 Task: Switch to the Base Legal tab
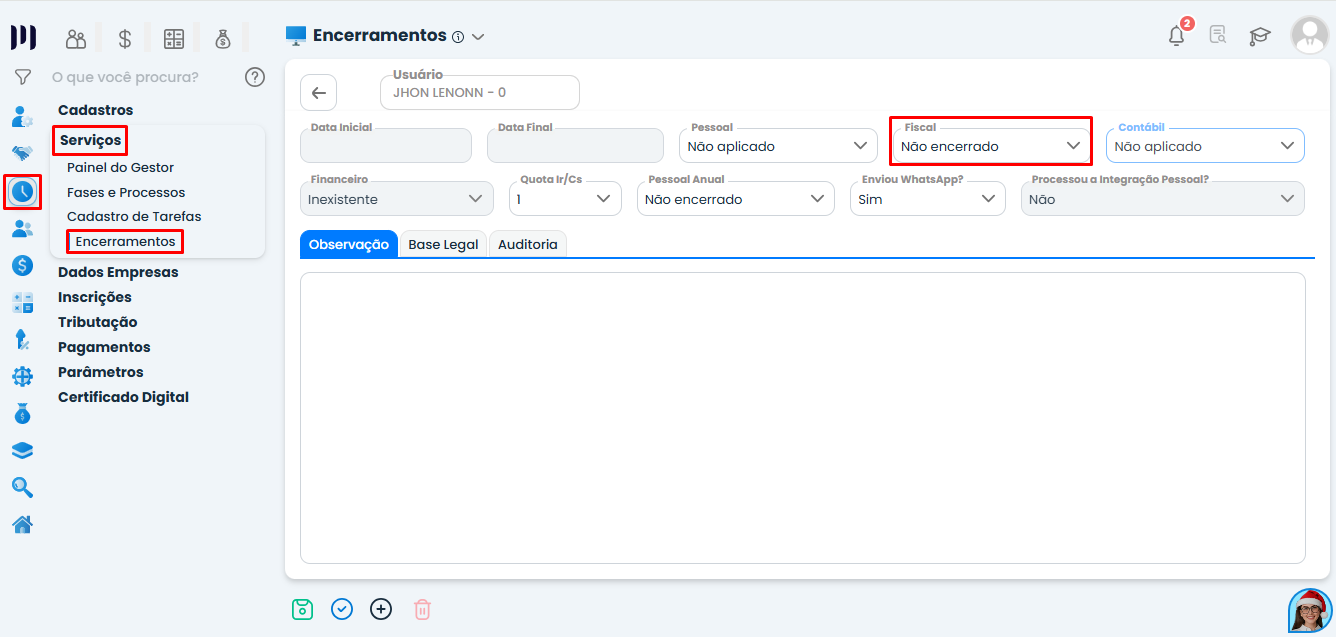tap(443, 243)
